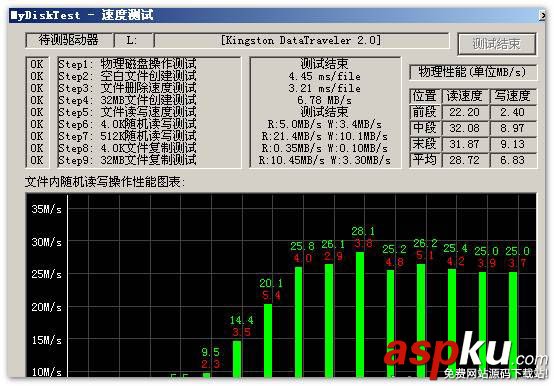Image resolution: width=554 pixels, height=386 pixels.
Task: Select the 22.20 read speed cell
Action: pos(465,112)
